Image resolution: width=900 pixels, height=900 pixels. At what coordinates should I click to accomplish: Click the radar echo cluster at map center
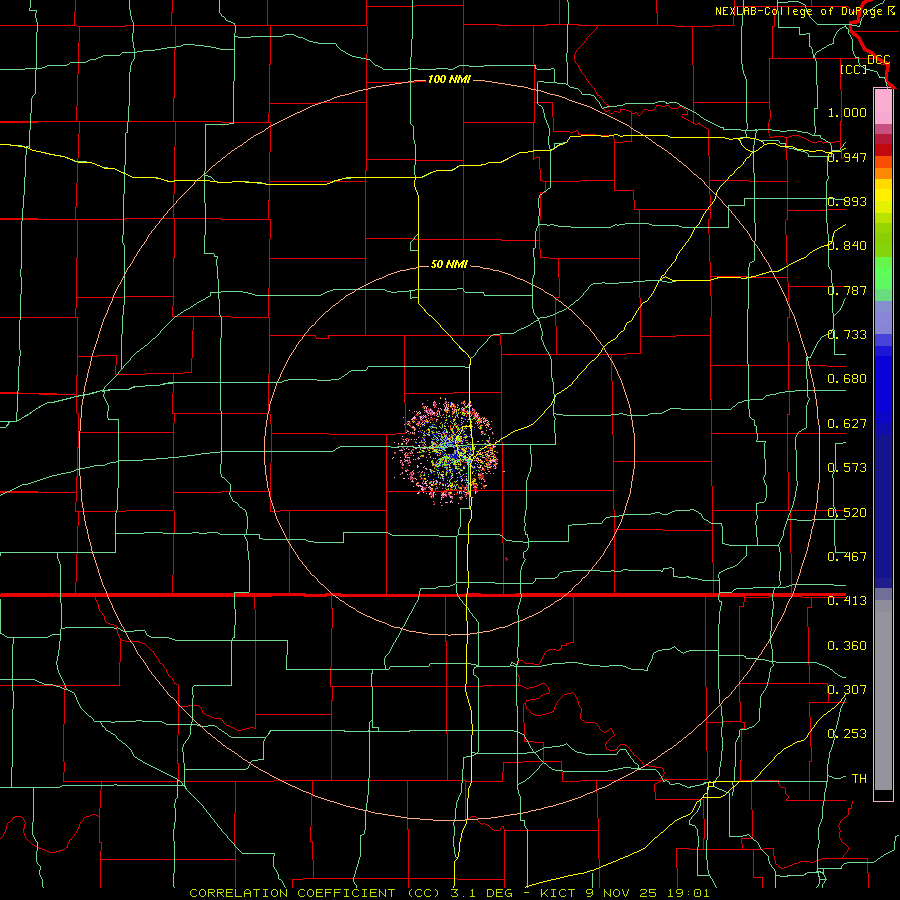pyautogui.click(x=447, y=451)
